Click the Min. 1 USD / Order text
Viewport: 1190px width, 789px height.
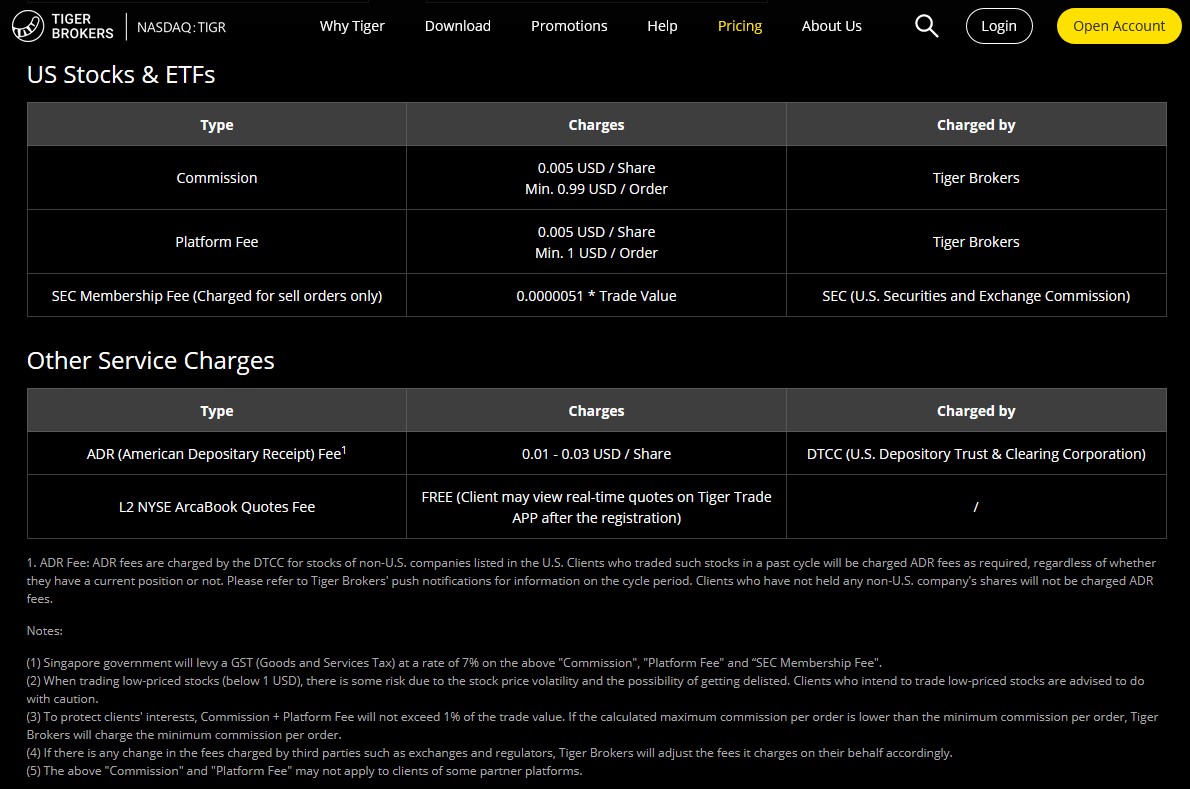point(597,253)
